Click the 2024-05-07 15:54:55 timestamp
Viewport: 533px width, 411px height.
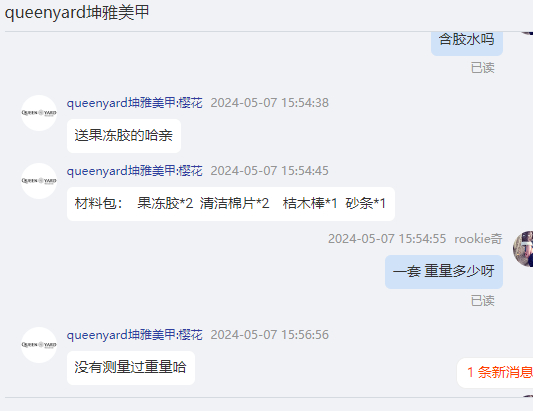[387, 239]
